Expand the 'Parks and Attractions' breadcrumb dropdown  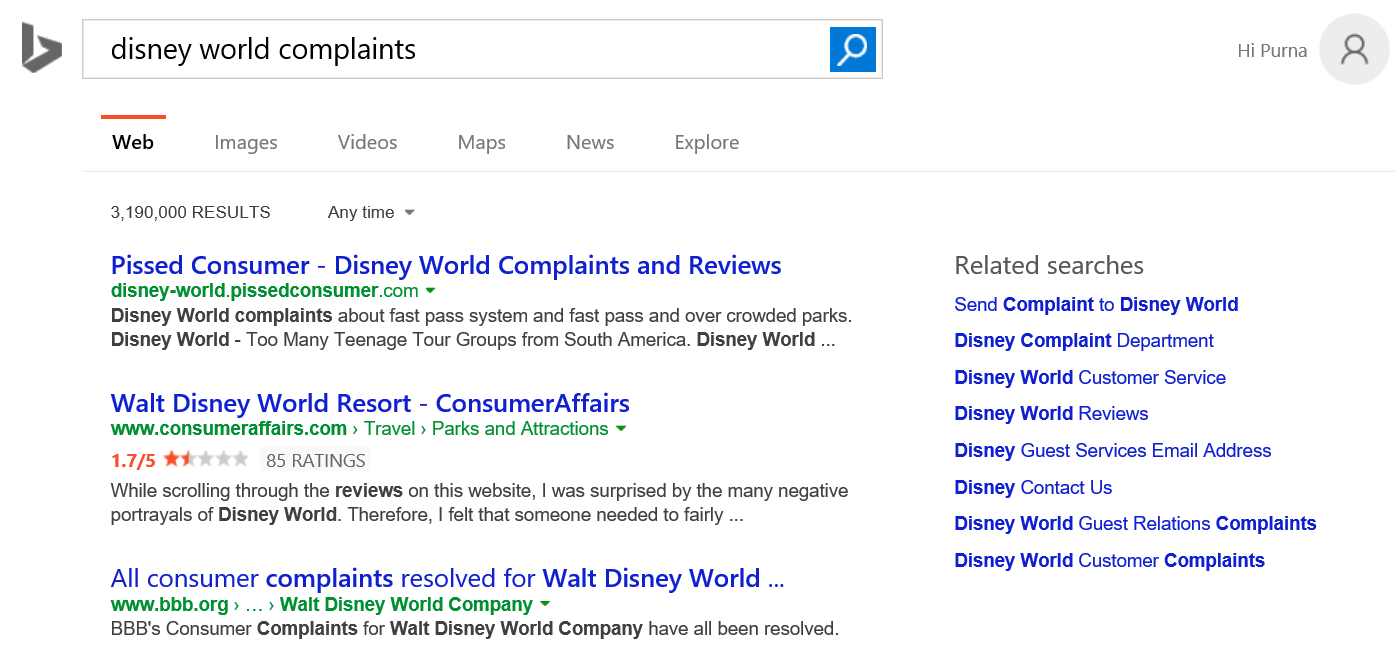(x=621, y=428)
